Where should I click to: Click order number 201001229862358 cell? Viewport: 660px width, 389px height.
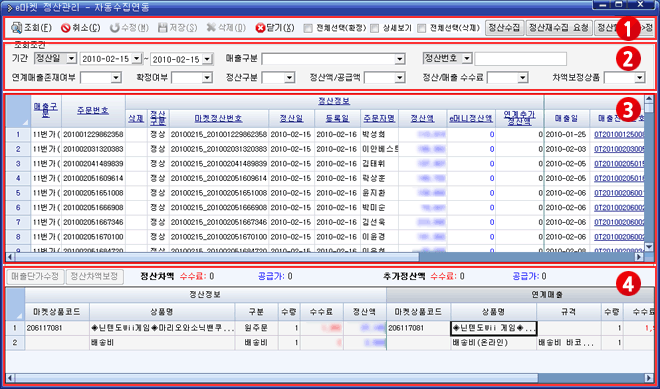click(x=93, y=135)
